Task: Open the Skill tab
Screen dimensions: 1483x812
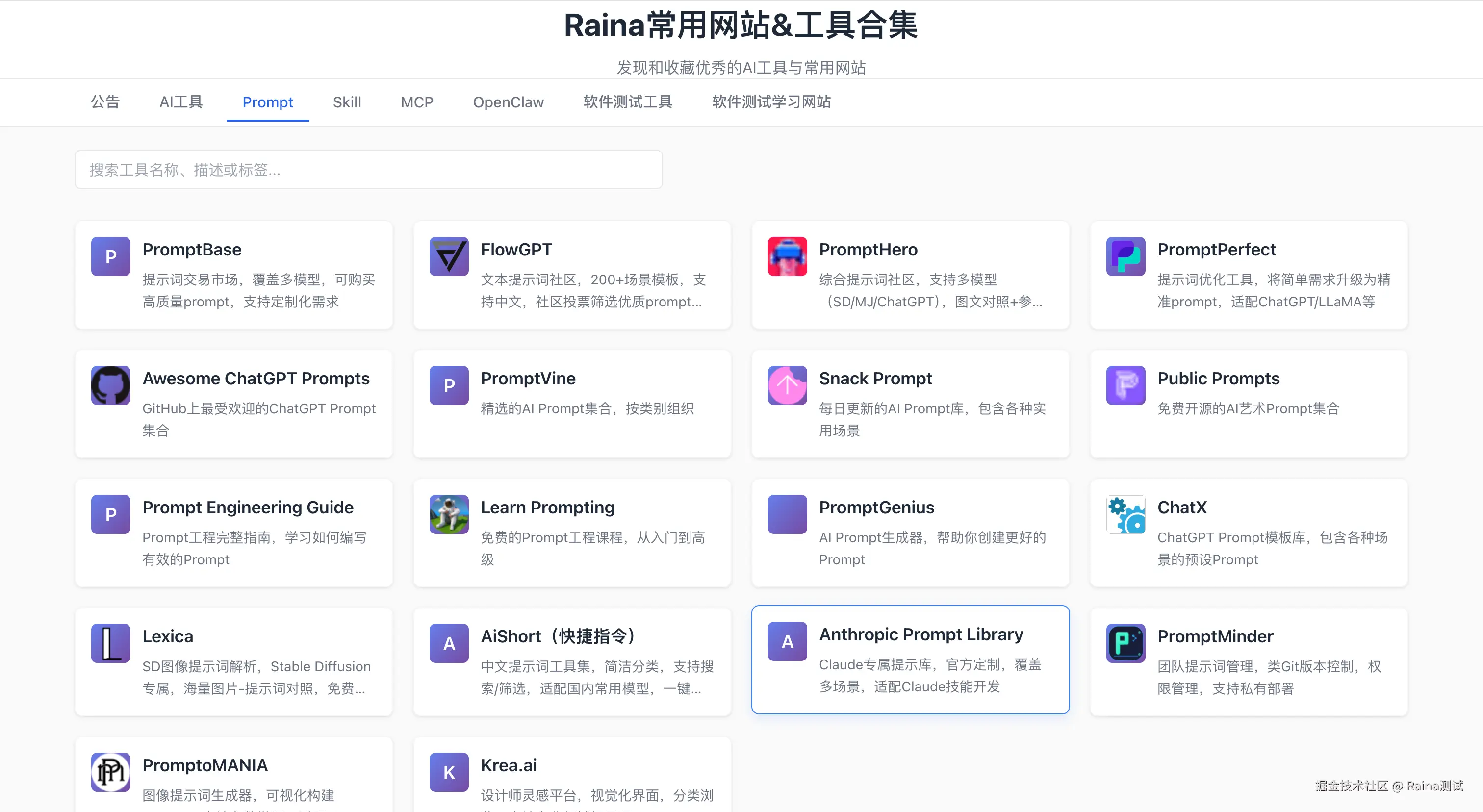Action: pyautogui.click(x=347, y=102)
